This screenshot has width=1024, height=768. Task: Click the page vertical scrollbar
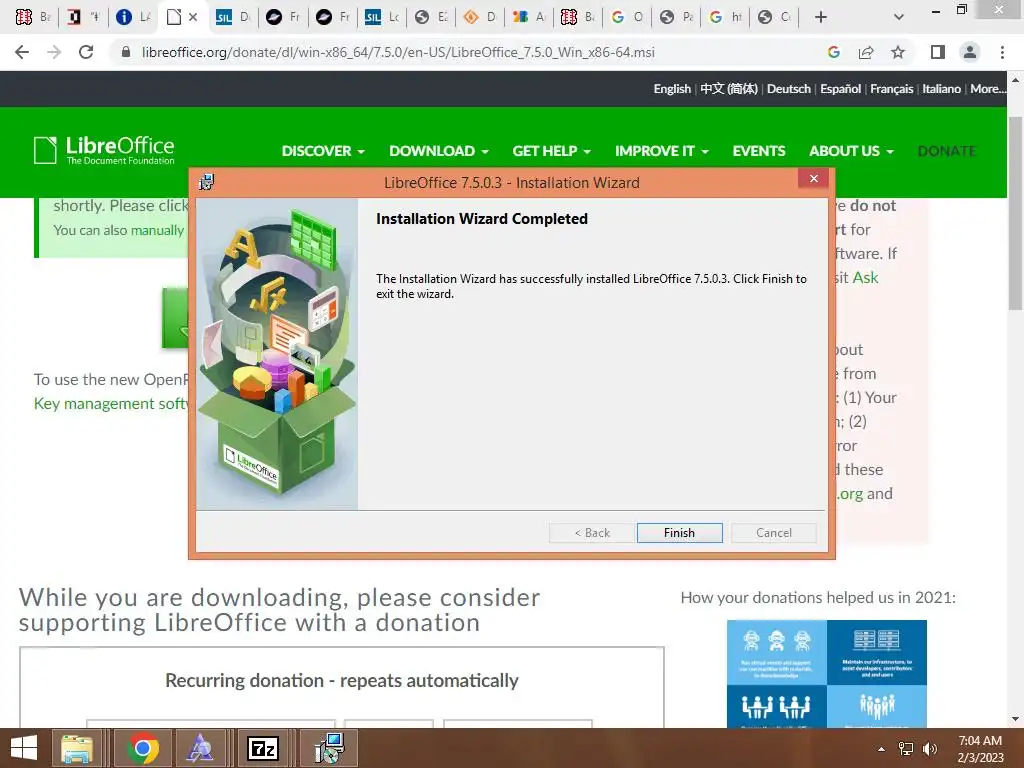point(1015,216)
